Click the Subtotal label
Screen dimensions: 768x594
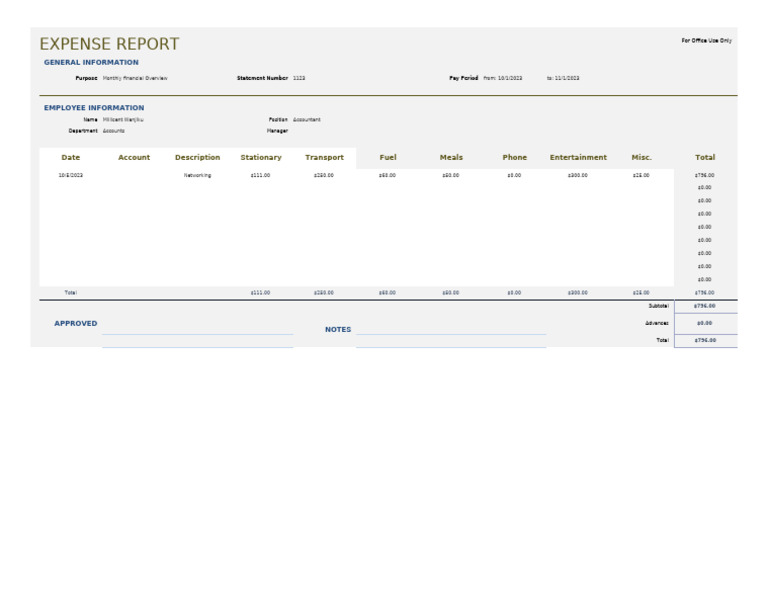click(659, 306)
